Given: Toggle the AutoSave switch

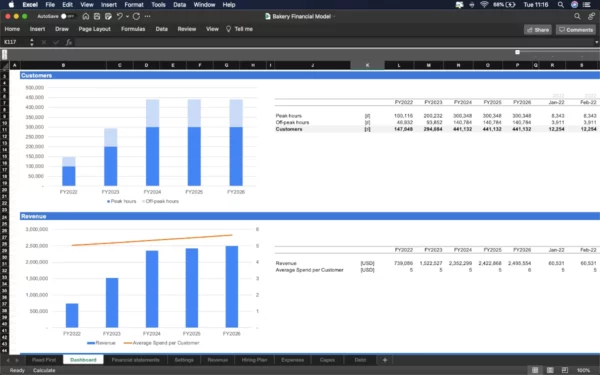Looking at the screenshot, I should coord(67,16).
